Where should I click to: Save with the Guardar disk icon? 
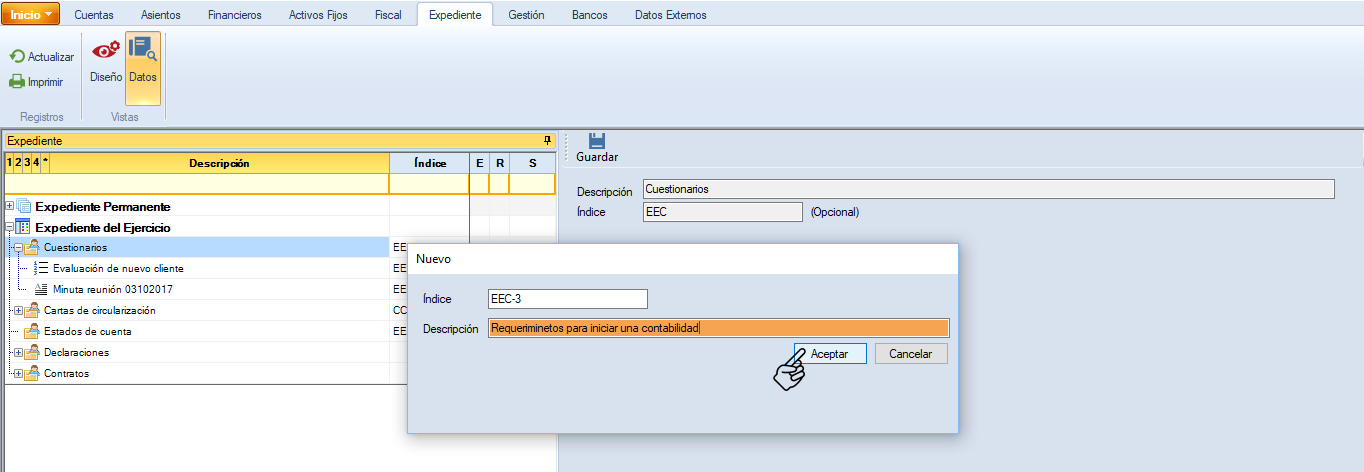(x=597, y=141)
